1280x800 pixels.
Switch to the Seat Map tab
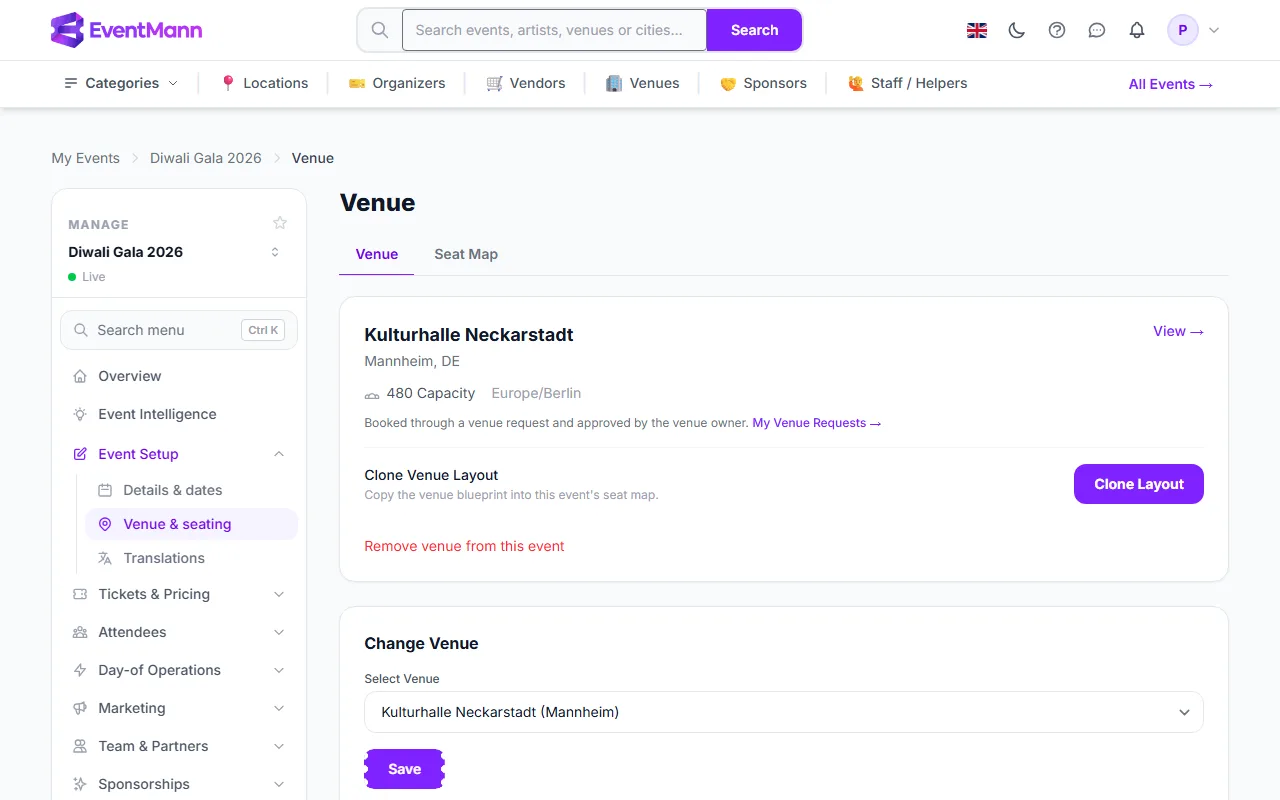[x=466, y=254]
